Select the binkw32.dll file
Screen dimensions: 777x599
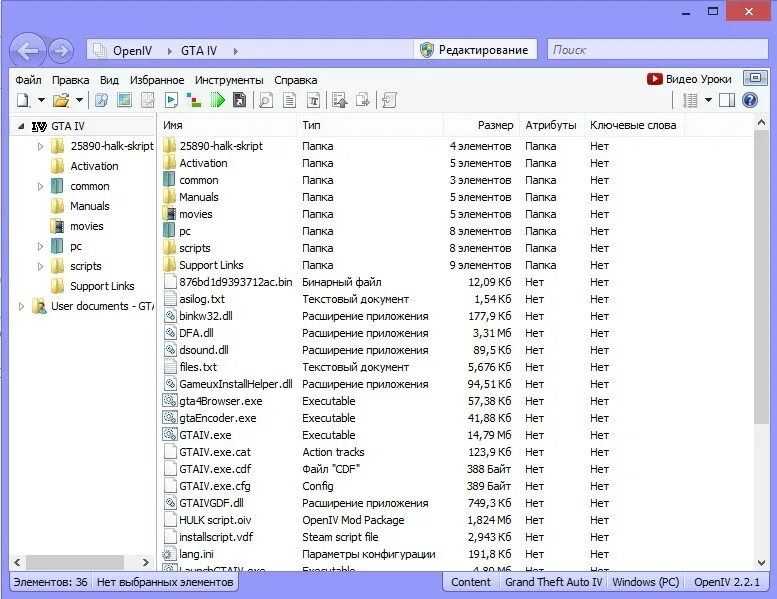206,316
